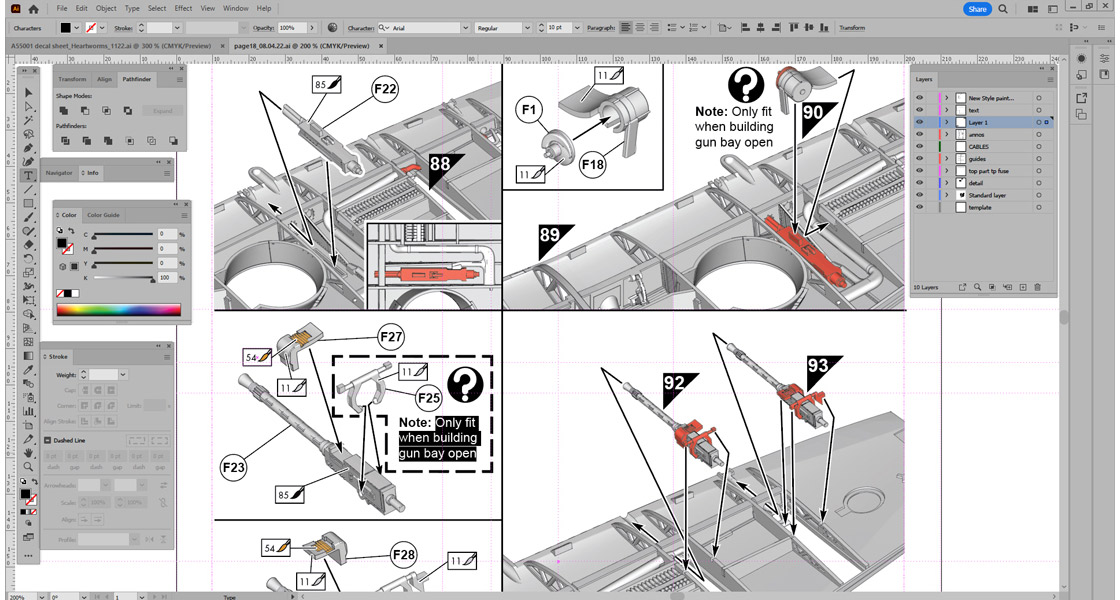This screenshot has width=1120, height=600.
Task: Open Character options via the Character link
Action: (363, 27)
